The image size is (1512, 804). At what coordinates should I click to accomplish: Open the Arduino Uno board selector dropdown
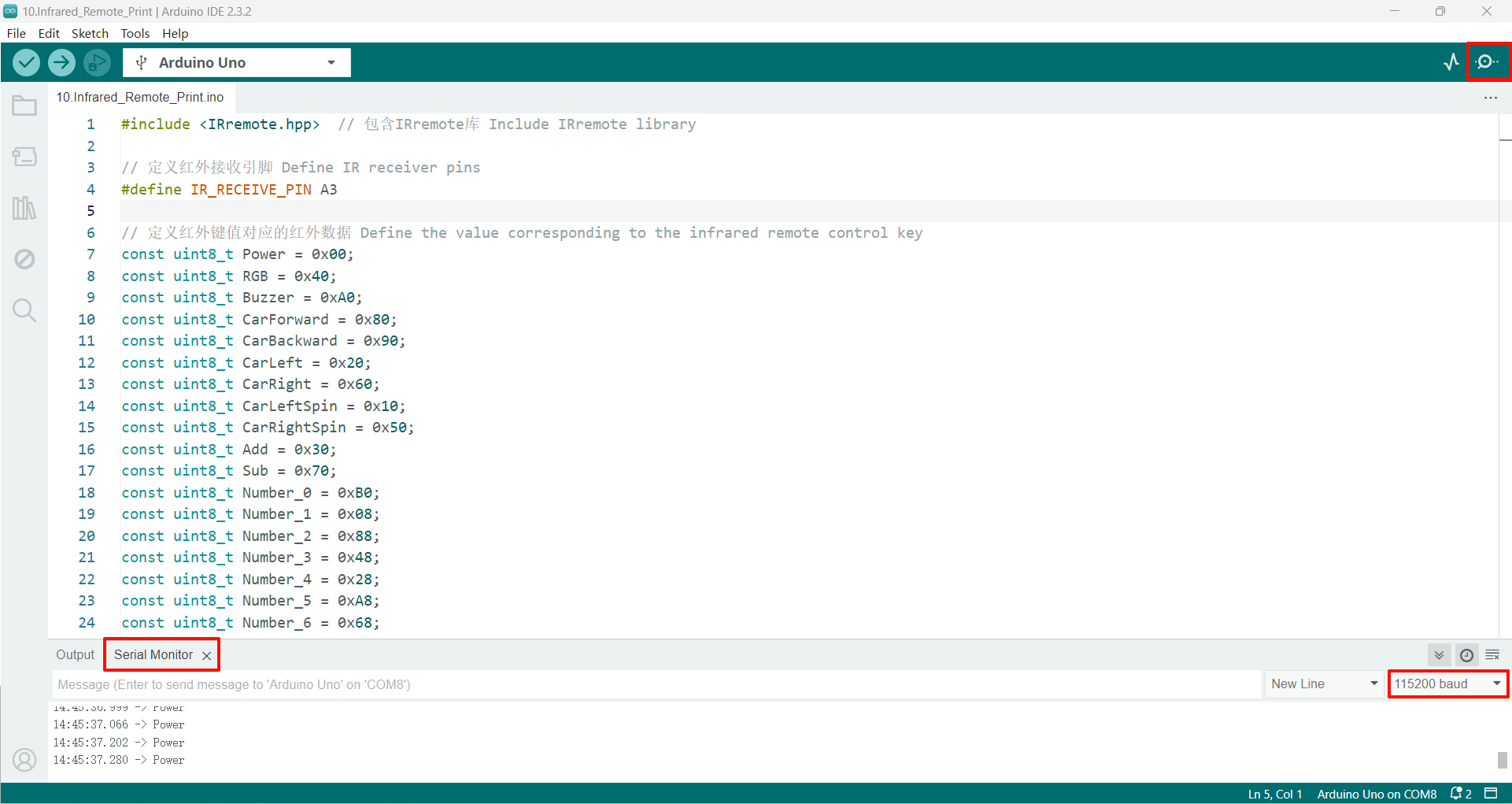click(x=237, y=62)
